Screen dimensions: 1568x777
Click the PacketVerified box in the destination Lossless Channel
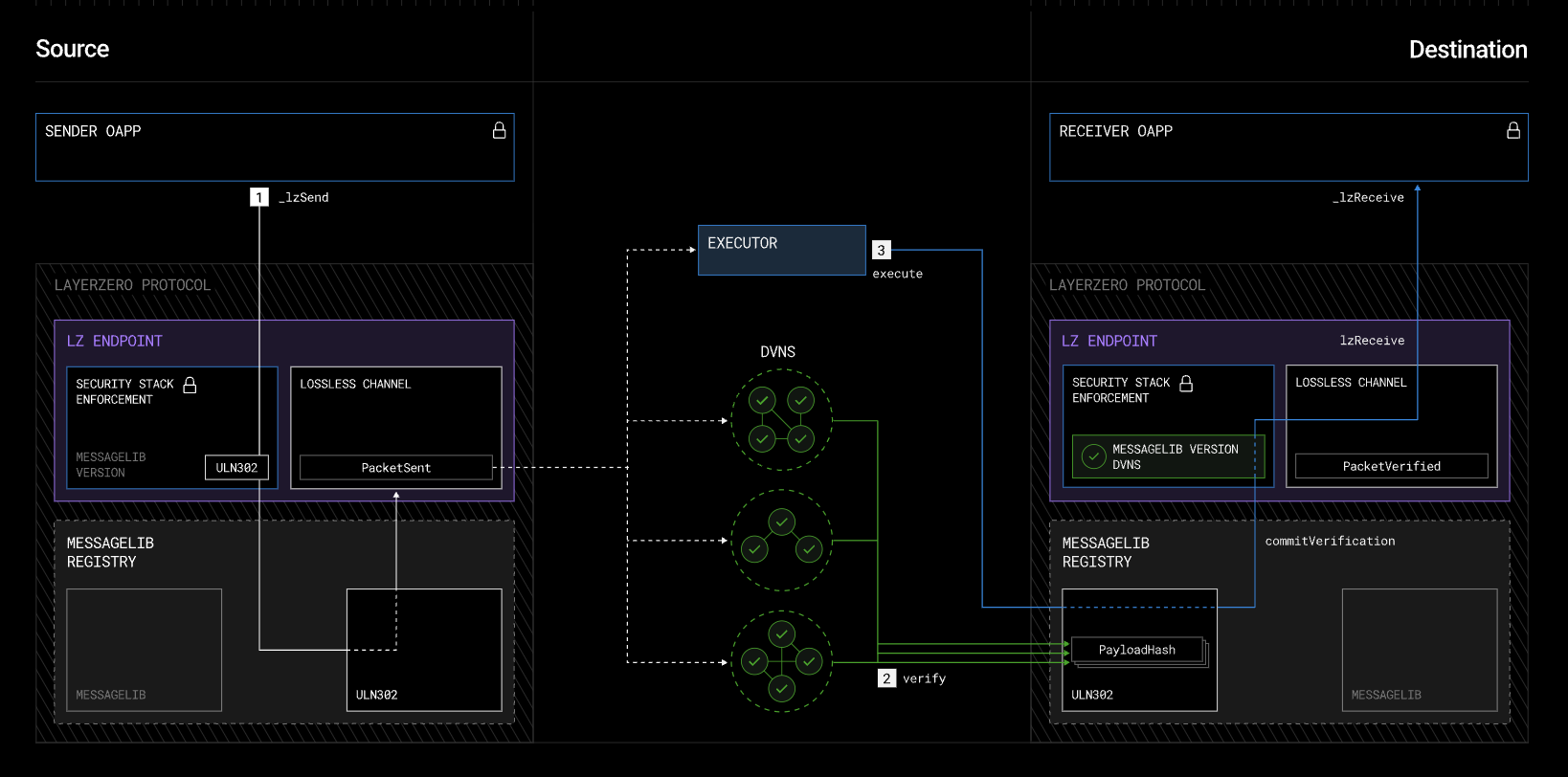[x=1392, y=466]
